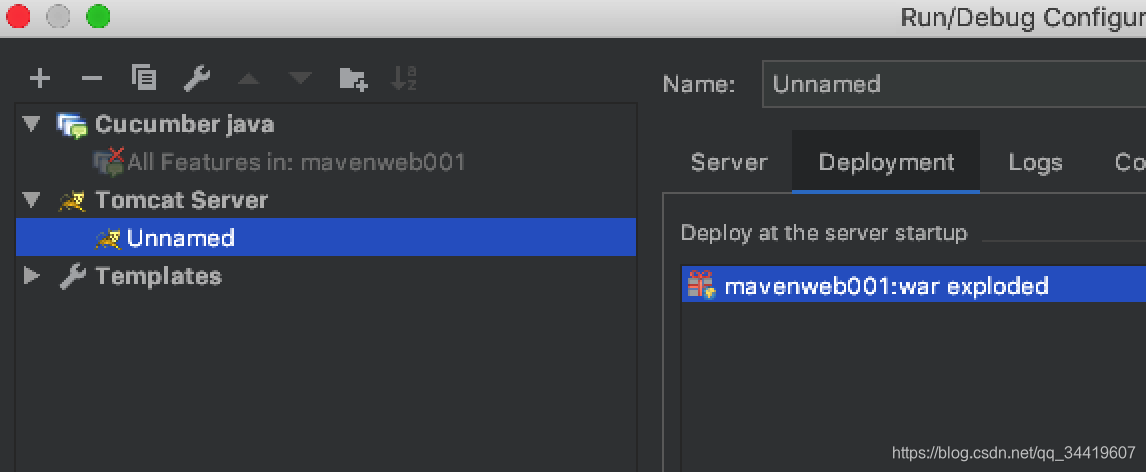Switch to the Logs tab
1146x472 pixels.
(x=1035, y=162)
